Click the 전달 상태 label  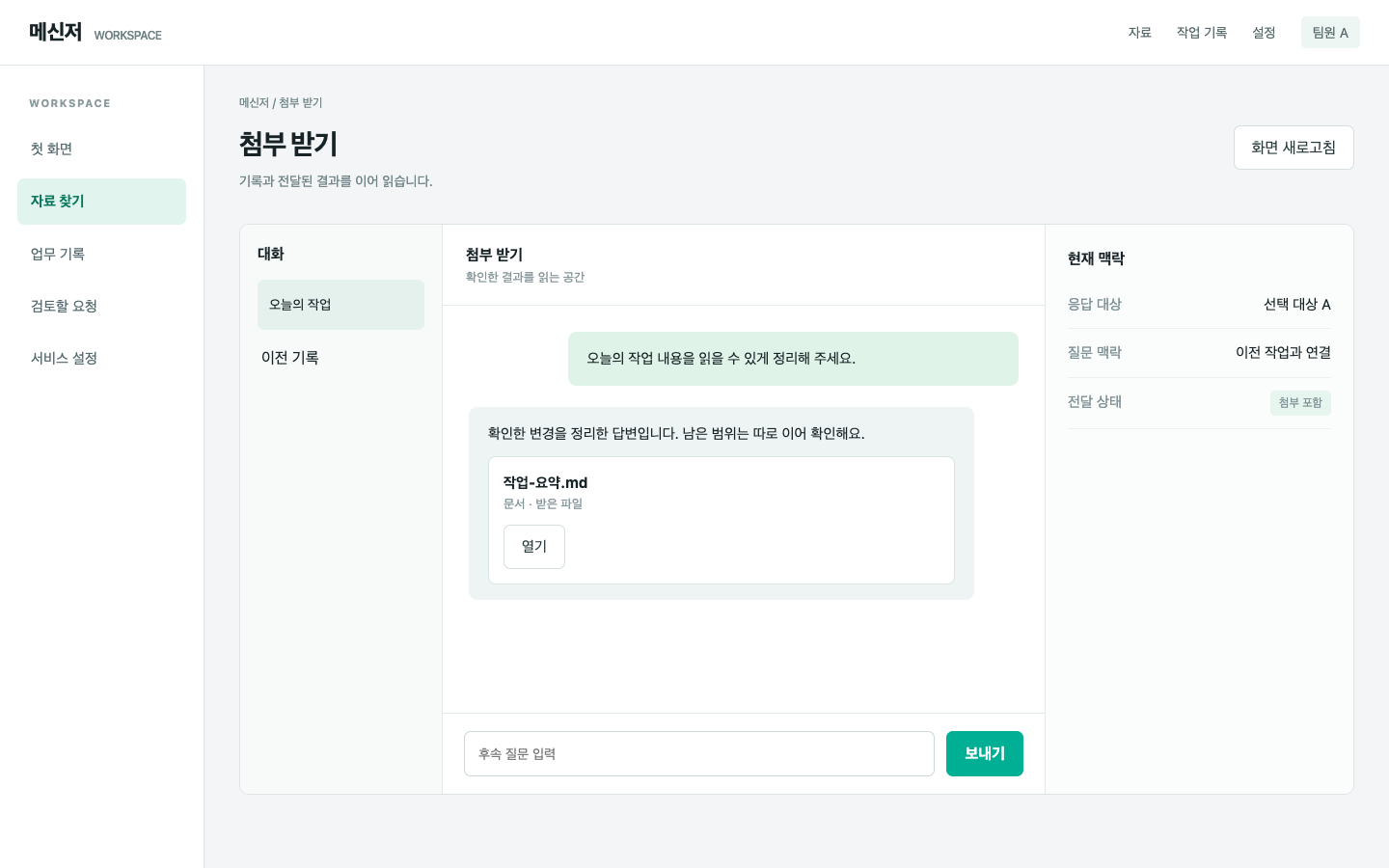tap(1095, 402)
